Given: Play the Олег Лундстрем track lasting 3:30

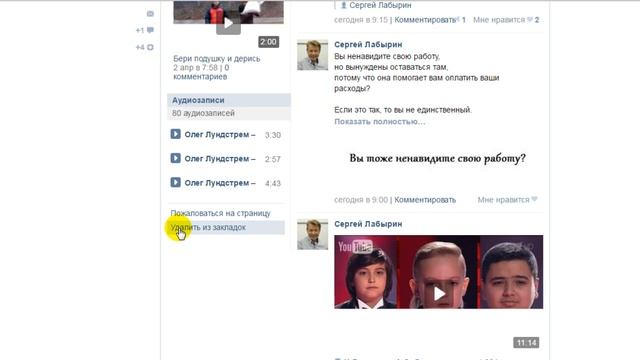Looking at the screenshot, I should [x=176, y=134].
